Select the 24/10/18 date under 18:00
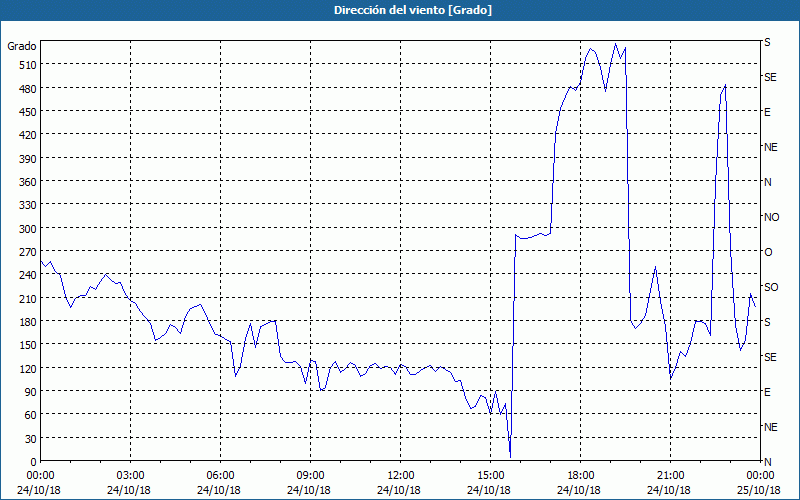The width and height of the screenshot is (800, 500). [579, 490]
